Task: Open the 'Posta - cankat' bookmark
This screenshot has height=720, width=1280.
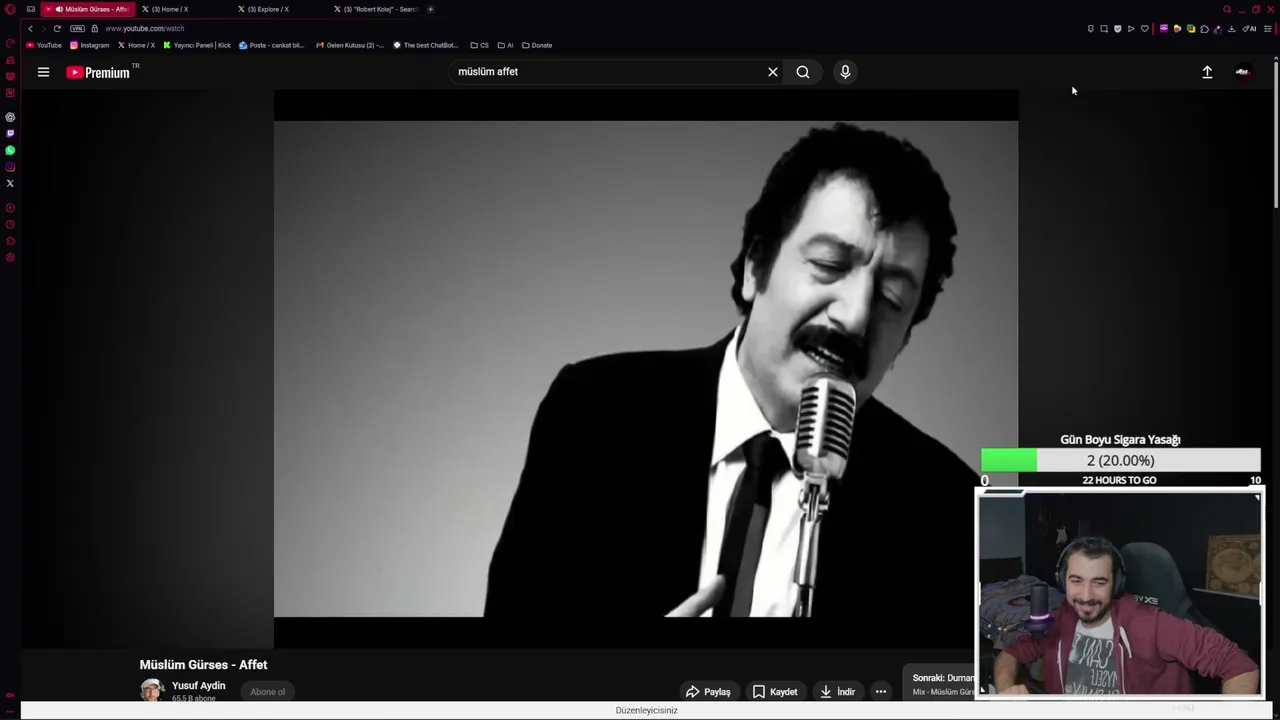Action: tap(272, 45)
